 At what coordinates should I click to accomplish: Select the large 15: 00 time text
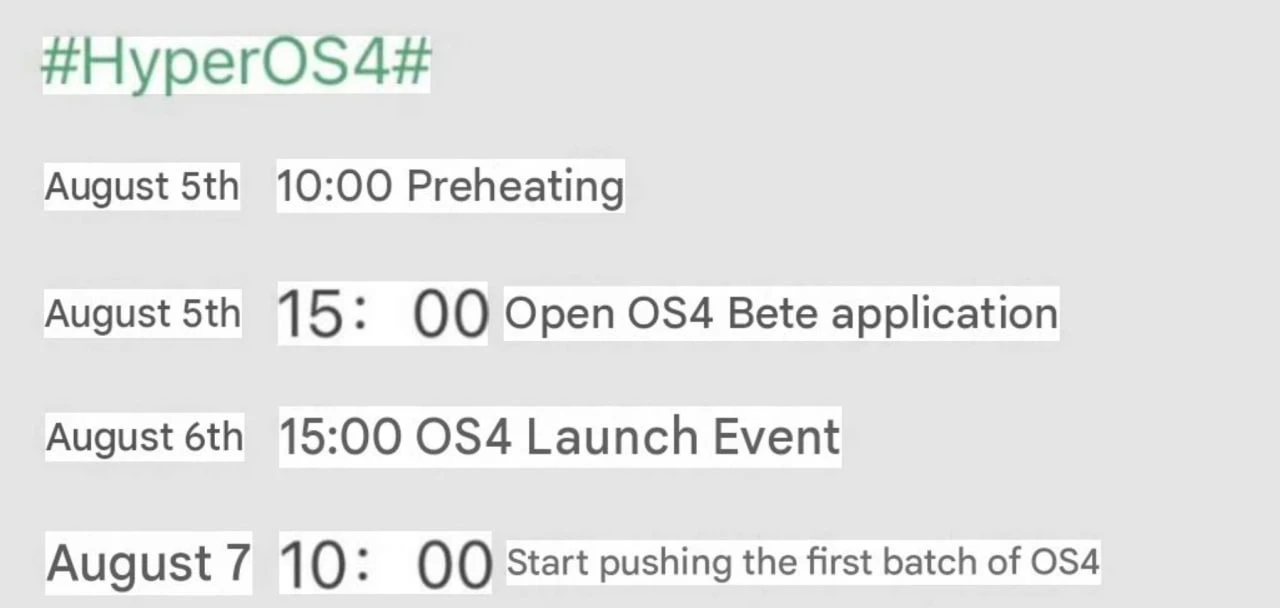coord(383,314)
